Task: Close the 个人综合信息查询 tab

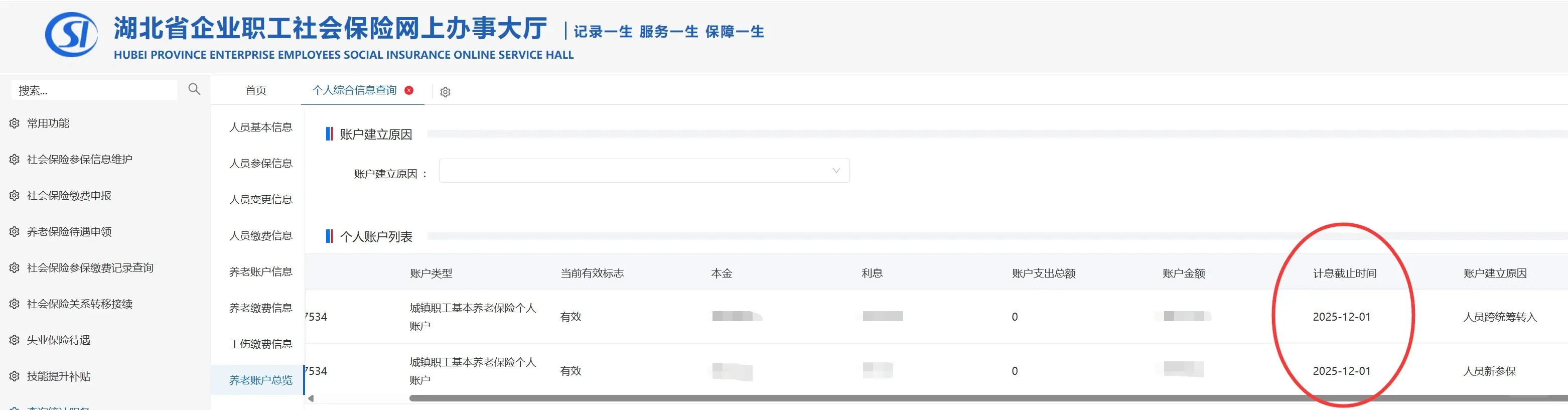Action: 409,90
